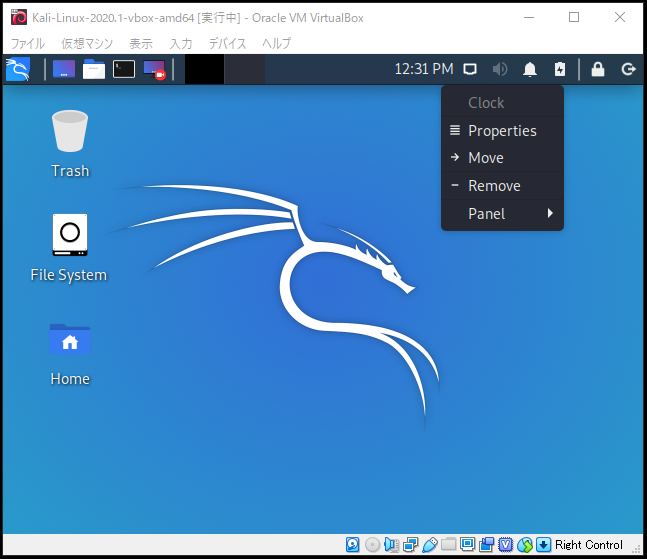Viewport: 647px width, 559px height.
Task: Open the 仮想マシン menu
Action: click(87, 43)
